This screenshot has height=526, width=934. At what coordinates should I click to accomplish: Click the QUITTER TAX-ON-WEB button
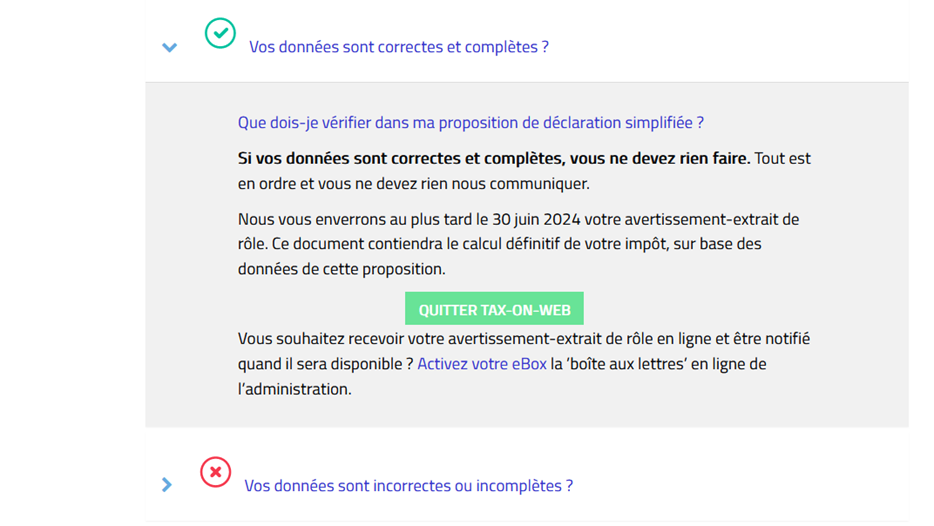pyautogui.click(x=494, y=309)
